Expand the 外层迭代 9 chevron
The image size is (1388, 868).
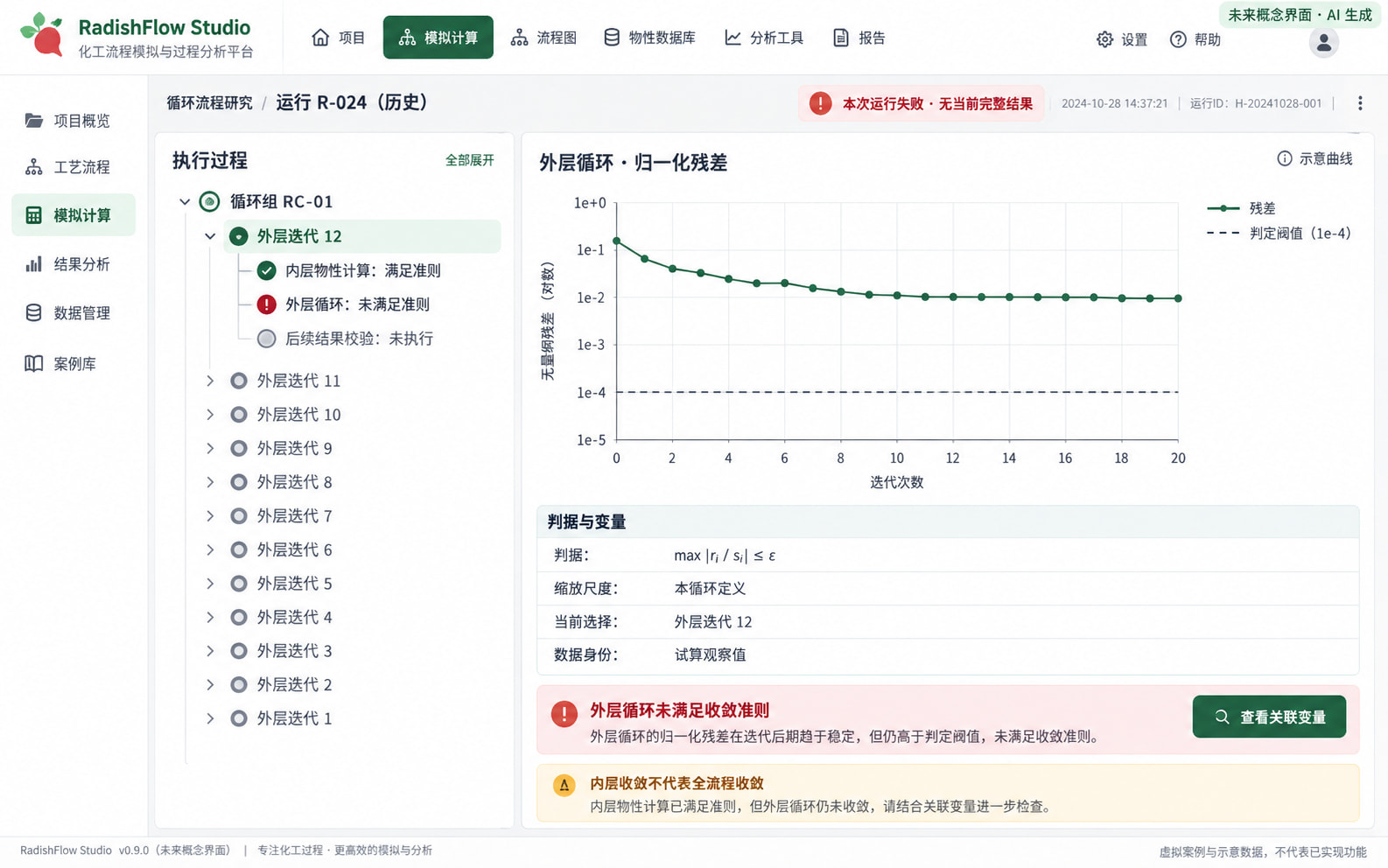[210, 448]
